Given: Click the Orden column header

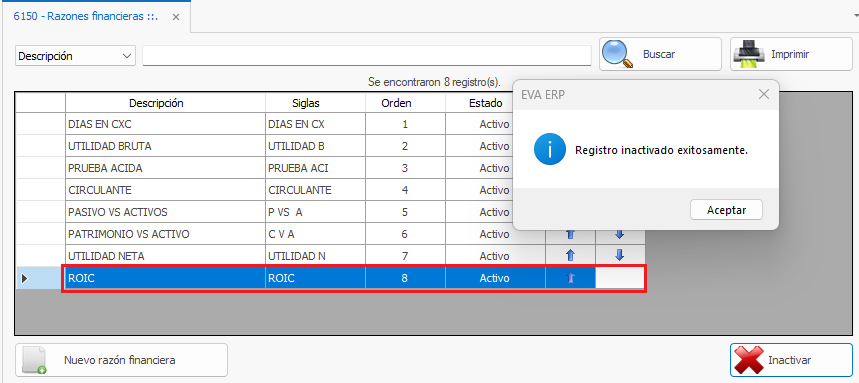Looking at the screenshot, I should pyautogui.click(x=405, y=103).
